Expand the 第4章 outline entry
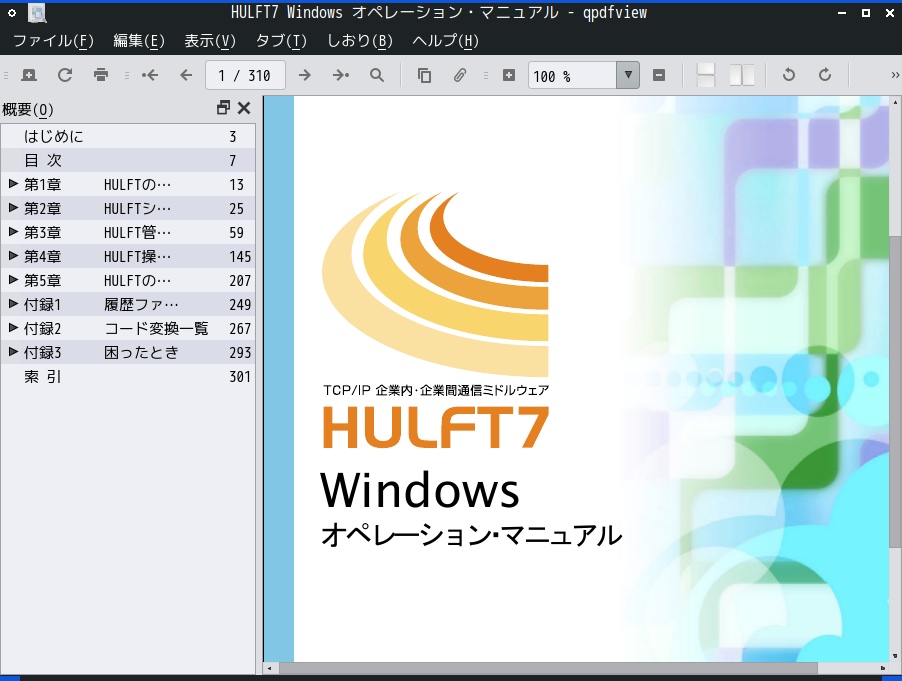The height and width of the screenshot is (681, 902). (13, 256)
